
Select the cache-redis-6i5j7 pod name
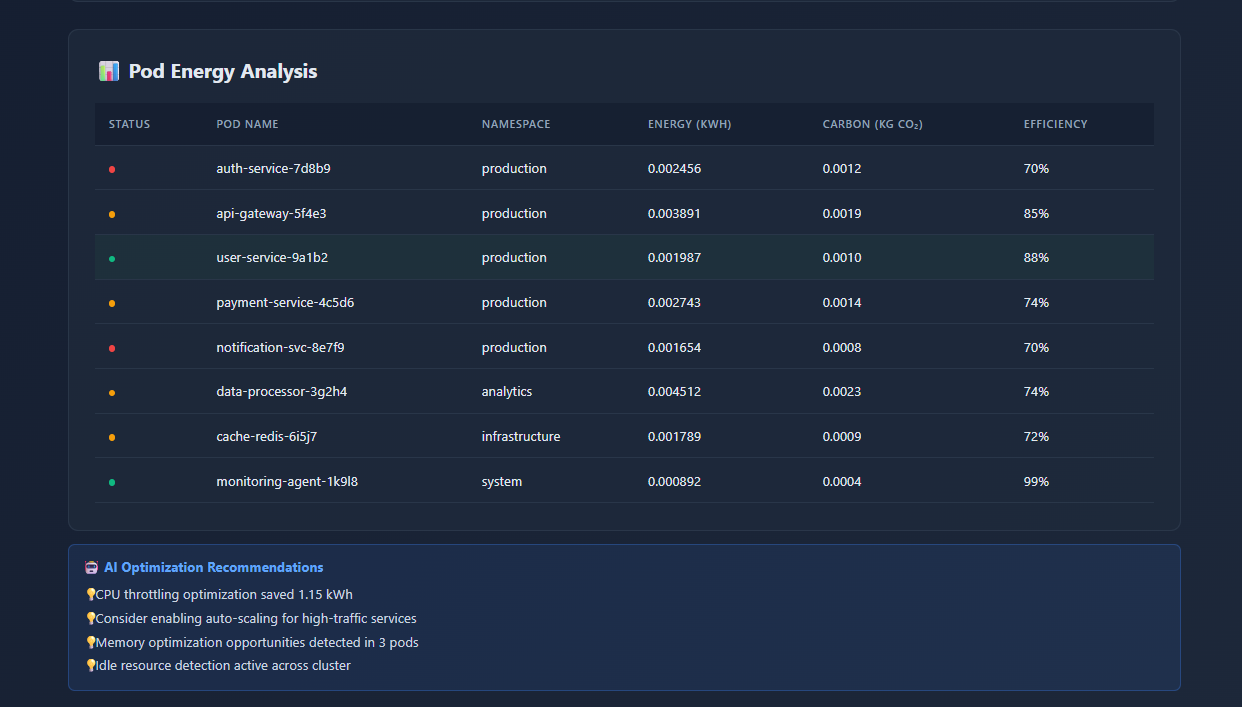[x=266, y=437]
